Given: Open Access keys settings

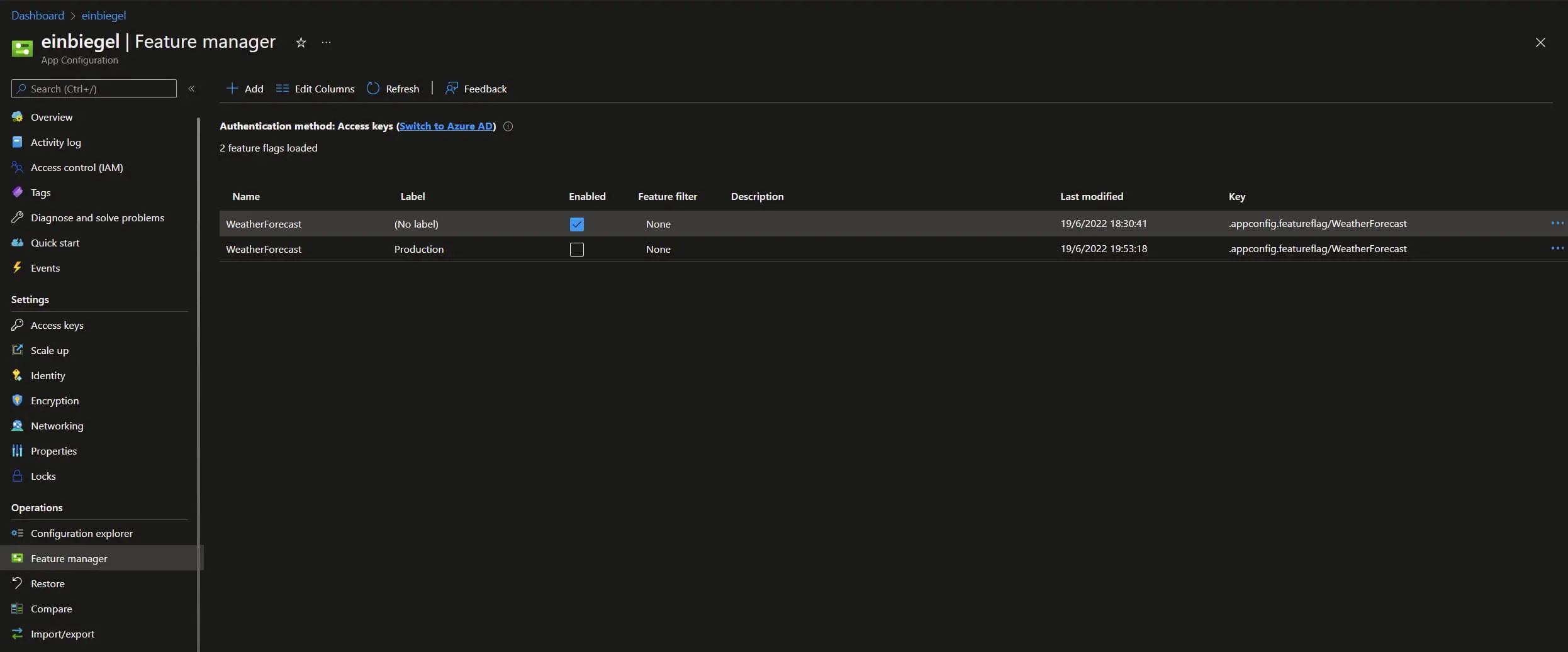Looking at the screenshot, I should (x=57, y=325).
